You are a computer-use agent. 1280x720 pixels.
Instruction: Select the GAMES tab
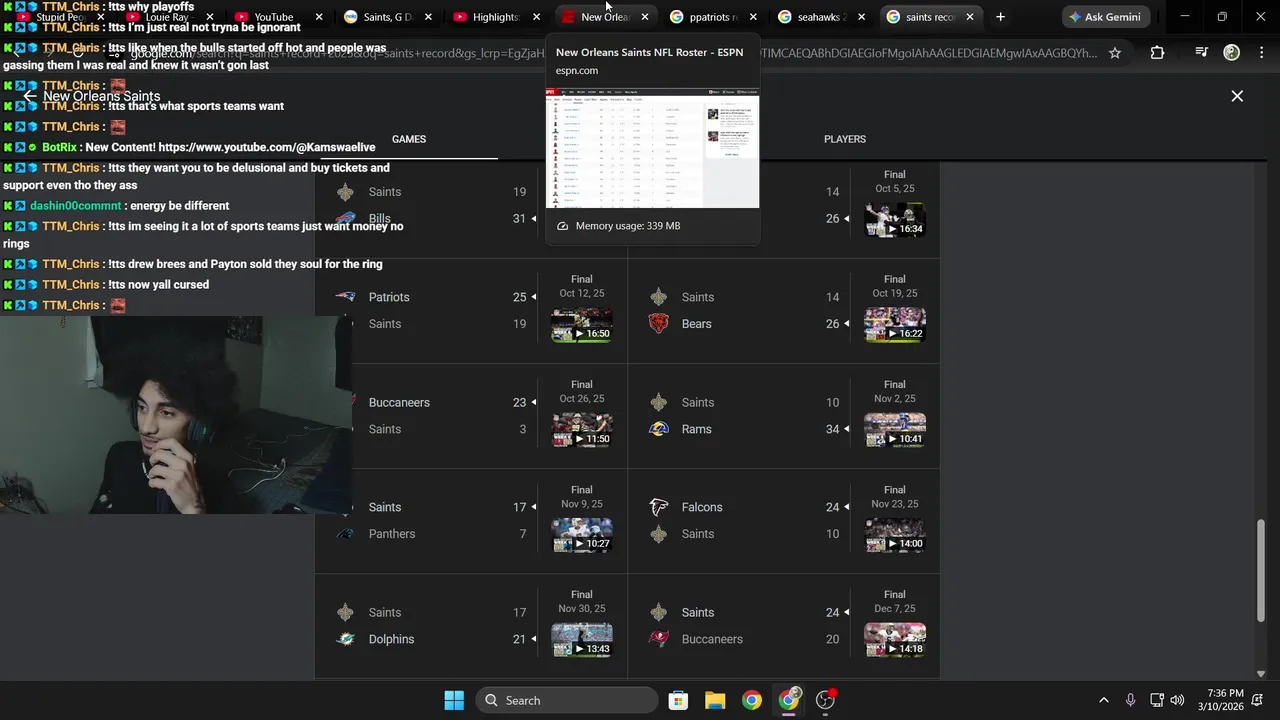409,139
